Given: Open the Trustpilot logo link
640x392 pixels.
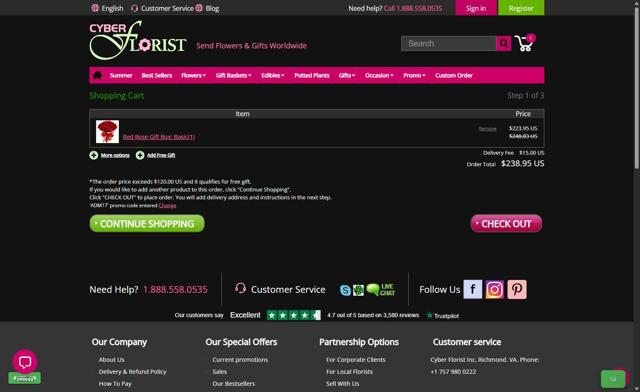Looking at the screenshot, I should point(442,316).
